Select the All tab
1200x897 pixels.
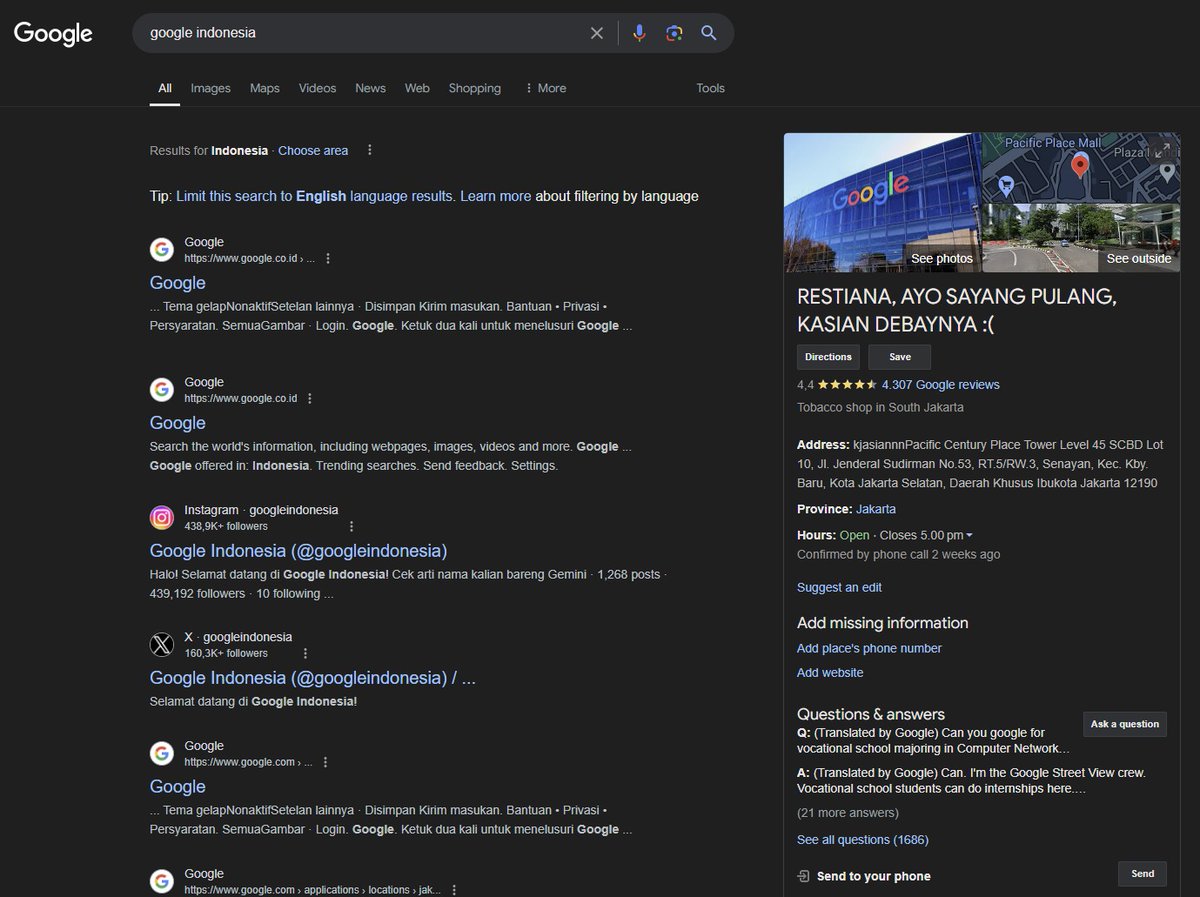pos(165,88)
